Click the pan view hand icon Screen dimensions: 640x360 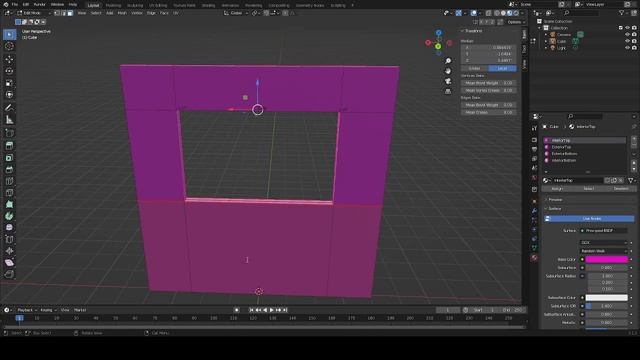pos(448,71)
